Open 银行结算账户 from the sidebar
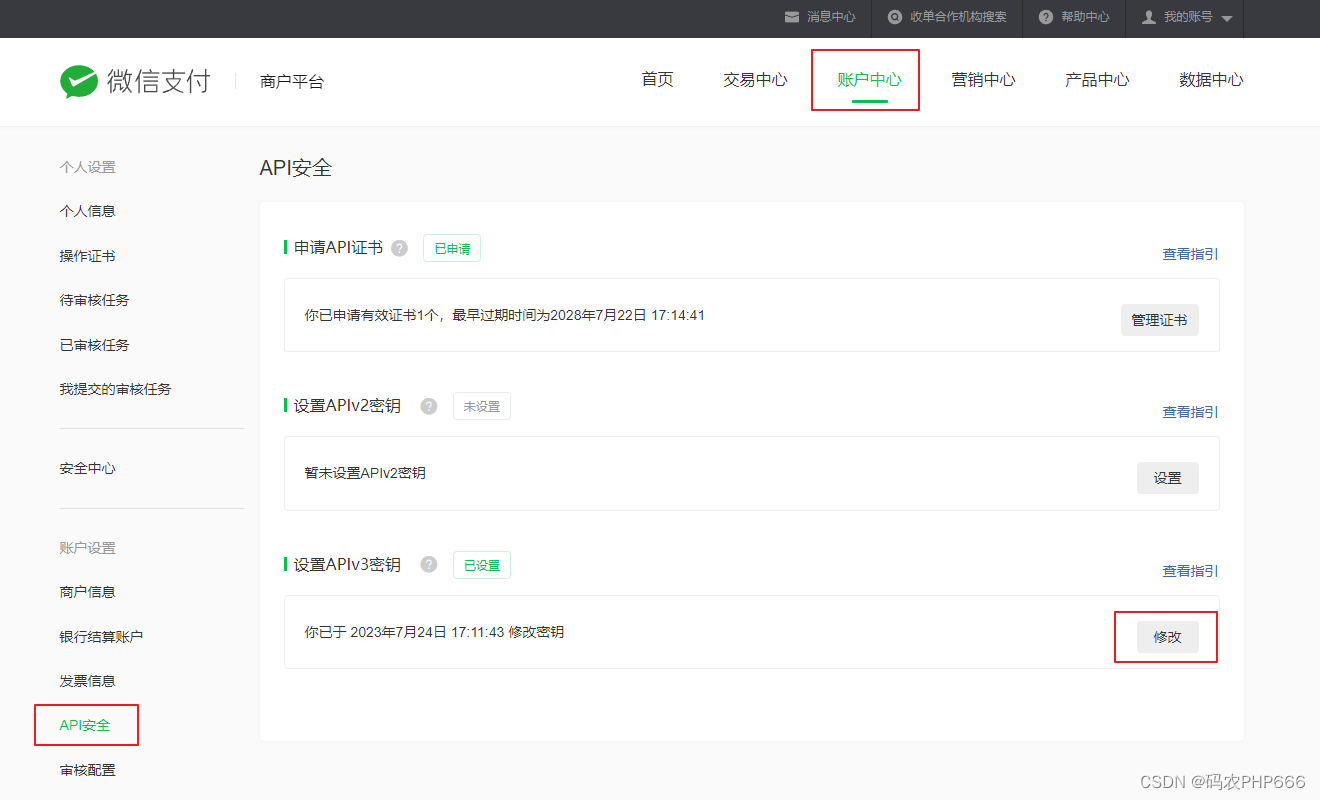 click(100, 635)
